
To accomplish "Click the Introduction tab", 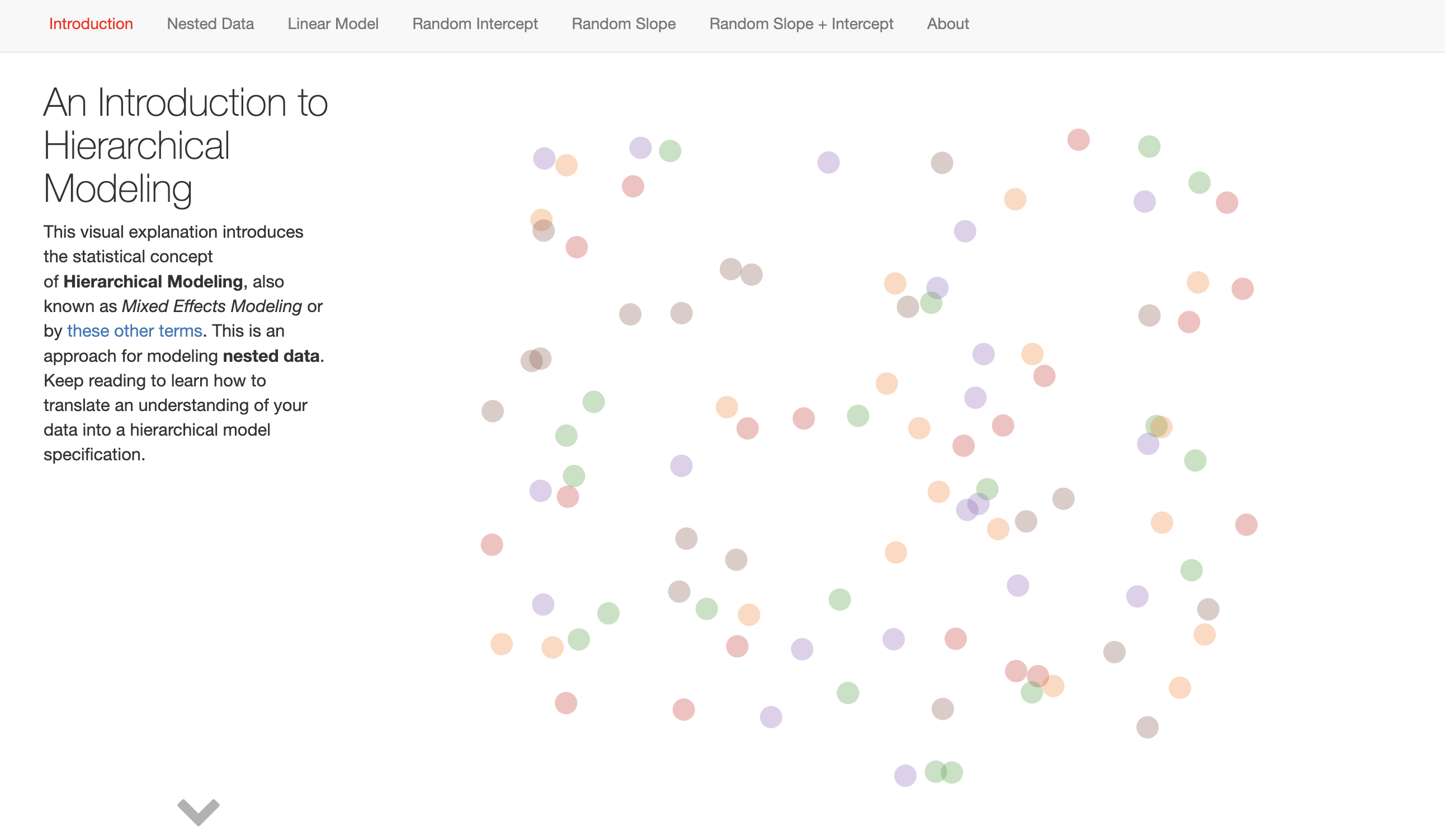I will point(91,24).
